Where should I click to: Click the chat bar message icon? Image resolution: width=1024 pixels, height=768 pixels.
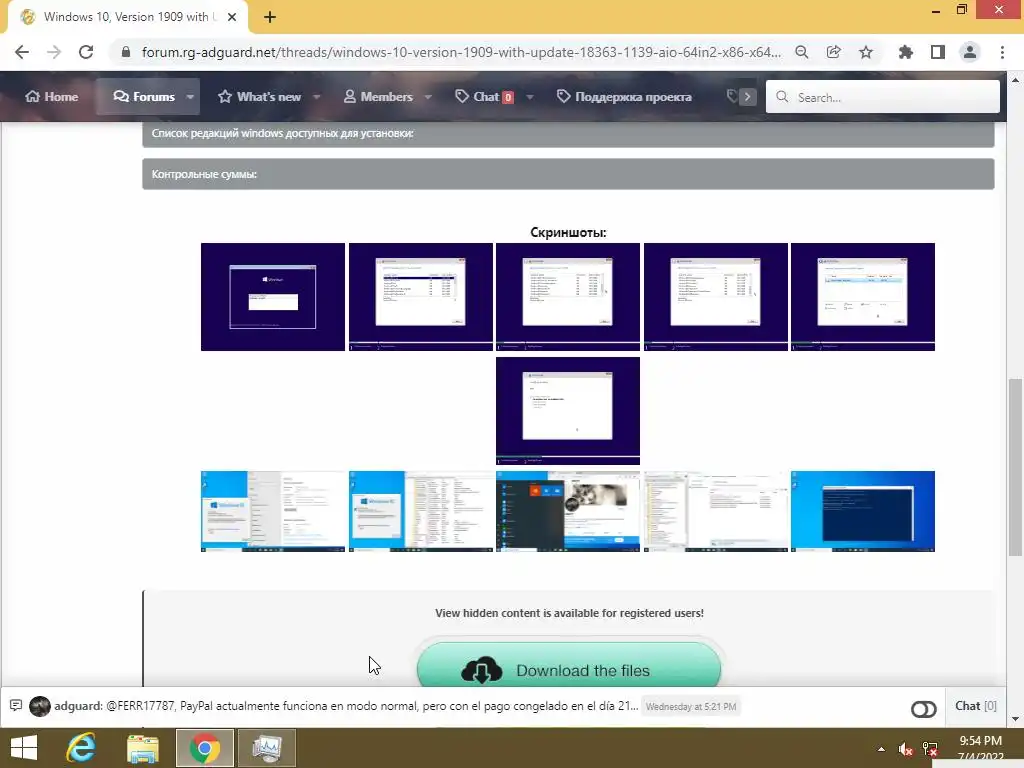coord(16,706)
